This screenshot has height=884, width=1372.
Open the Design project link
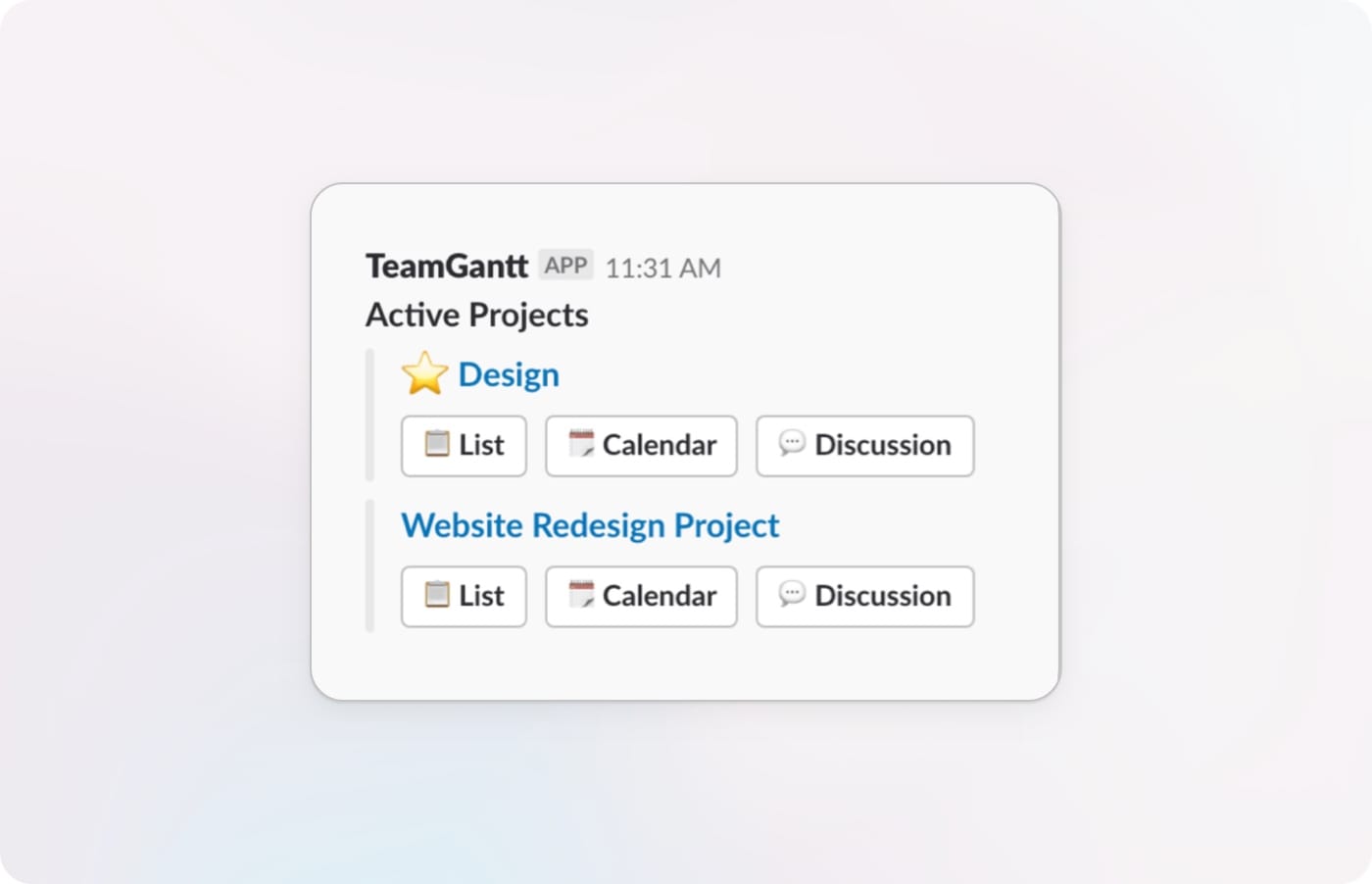[x=509, y=374]
